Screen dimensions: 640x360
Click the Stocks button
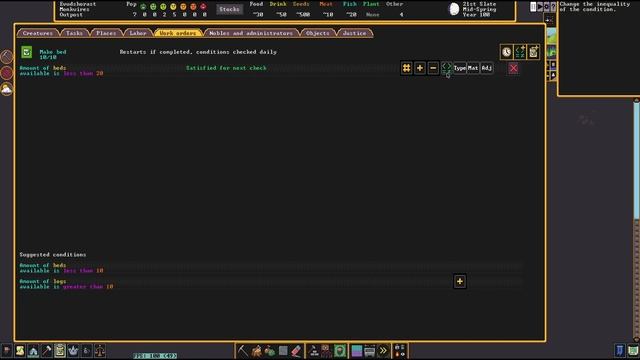(229, 9)
